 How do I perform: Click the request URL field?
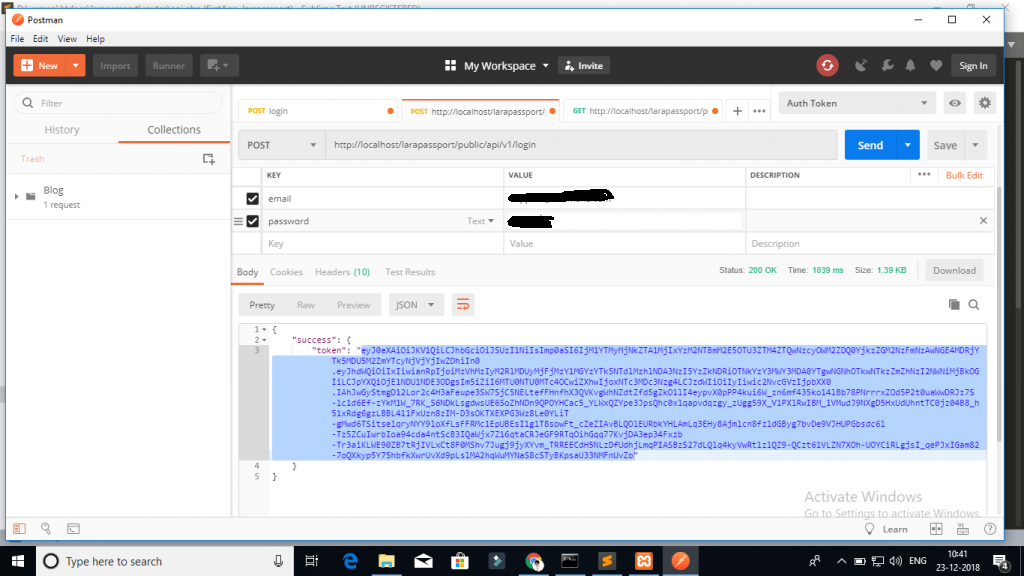coord(581,145)
